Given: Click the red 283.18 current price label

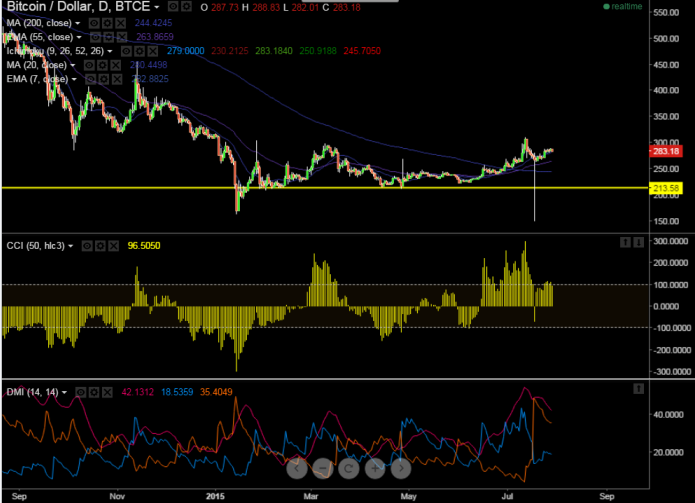Looking at the screenshot, I should point(665,152).
